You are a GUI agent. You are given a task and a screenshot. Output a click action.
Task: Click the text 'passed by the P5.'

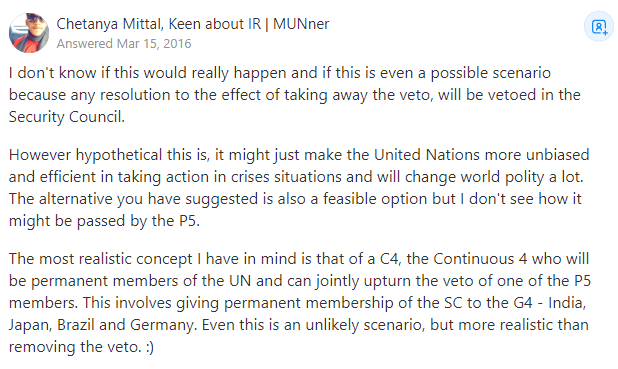[138, 221]
